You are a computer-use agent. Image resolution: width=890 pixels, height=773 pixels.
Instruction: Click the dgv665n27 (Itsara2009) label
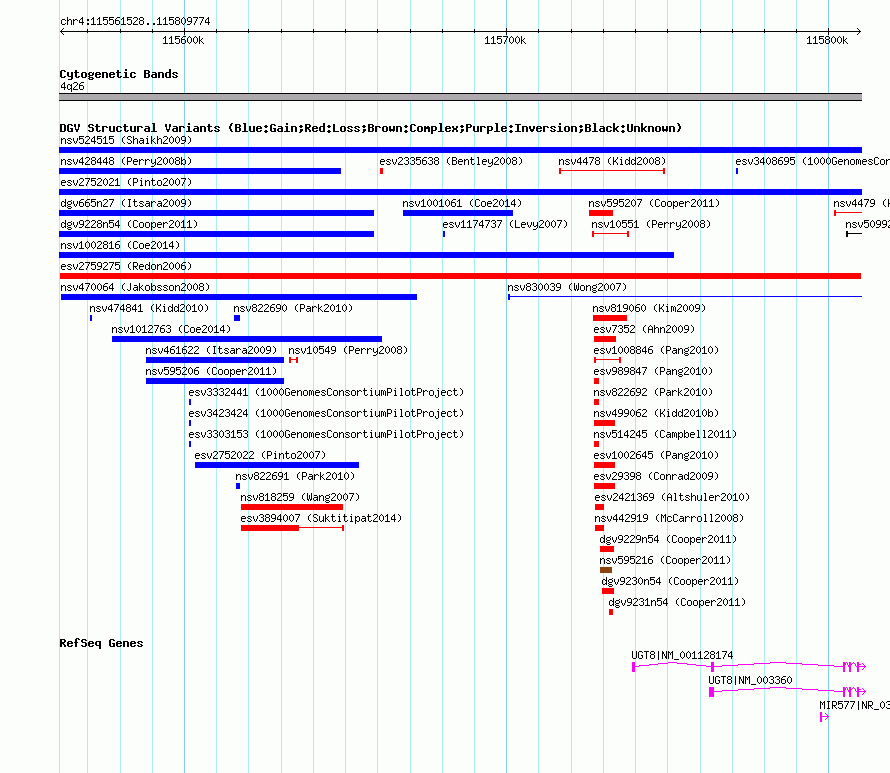click(126, 203)
